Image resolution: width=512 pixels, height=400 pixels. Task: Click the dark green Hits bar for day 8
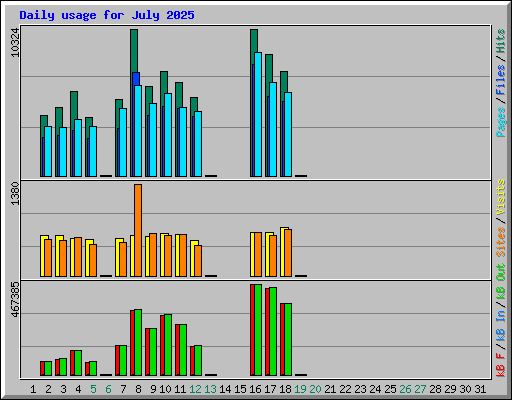(x=134, y=50)
